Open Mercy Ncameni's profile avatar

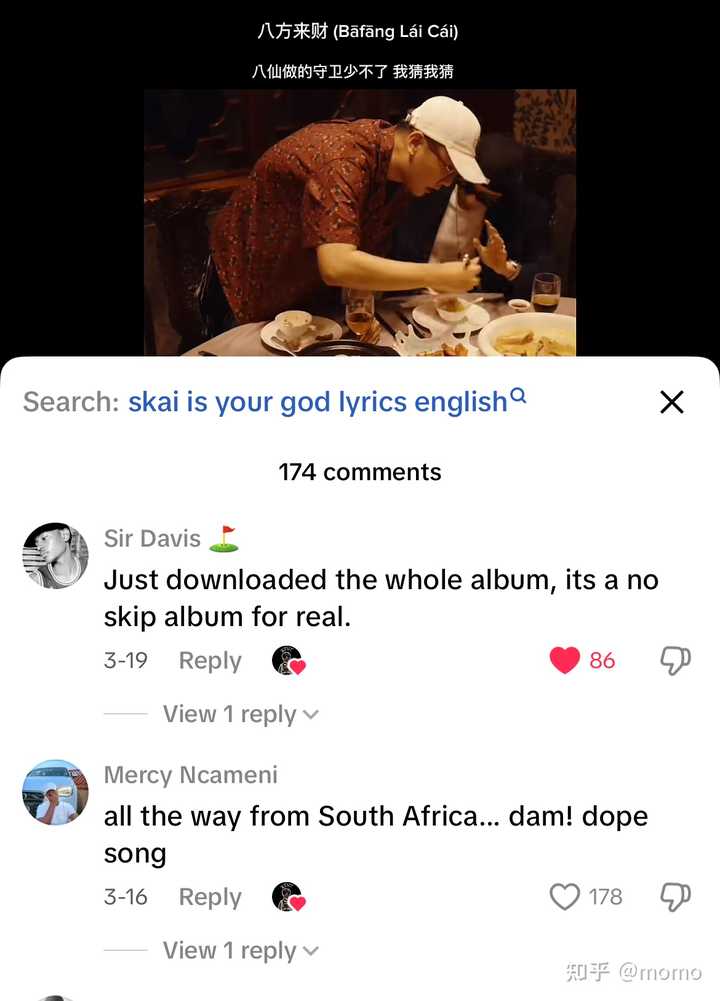(x=56, y=792)
